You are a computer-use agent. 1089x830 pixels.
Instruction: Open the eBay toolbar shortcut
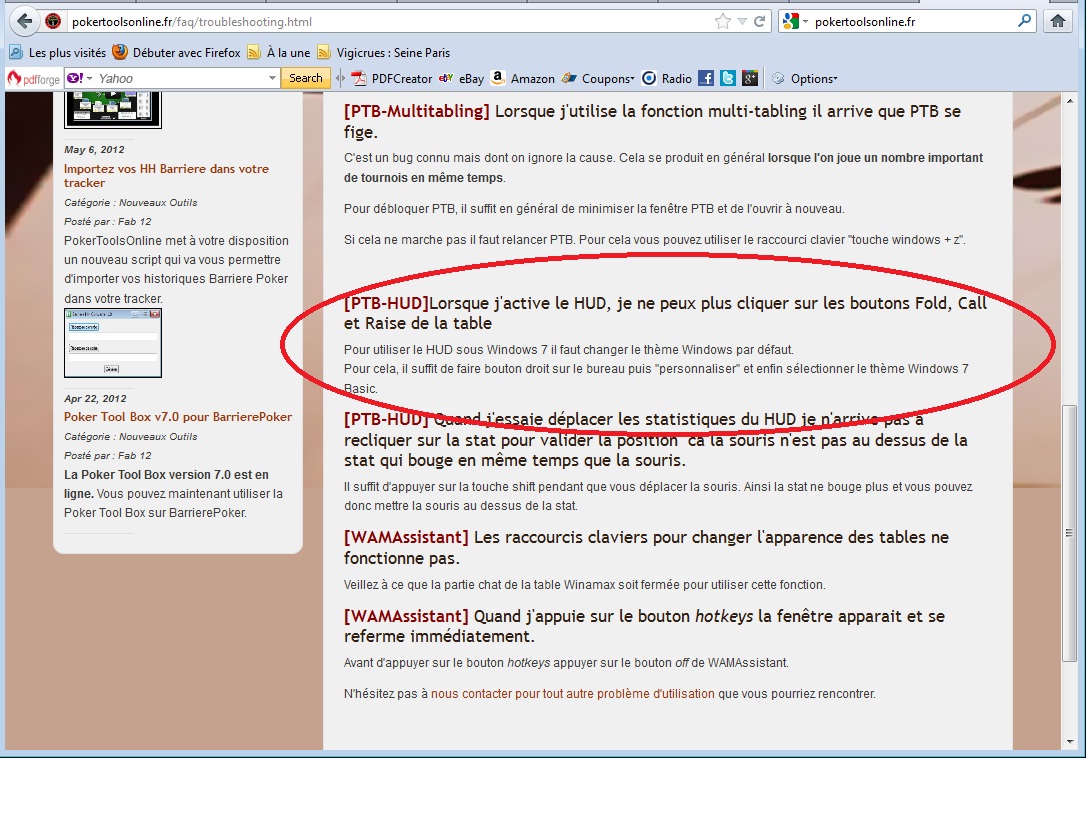(462, 78)
